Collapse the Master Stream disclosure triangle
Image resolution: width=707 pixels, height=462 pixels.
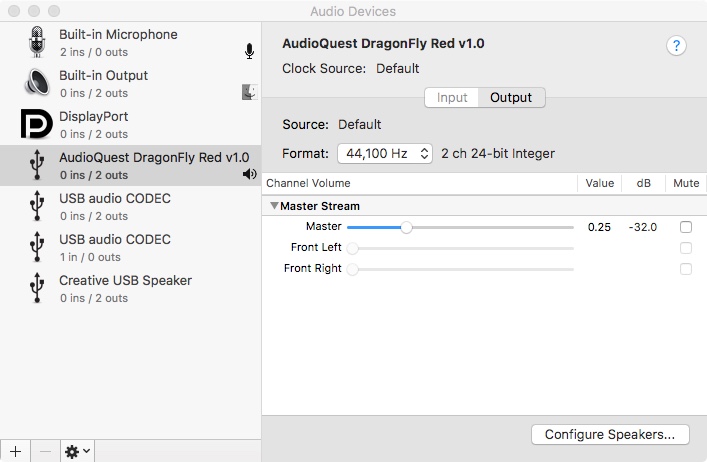pyautogui.click(x=274, y=206)
